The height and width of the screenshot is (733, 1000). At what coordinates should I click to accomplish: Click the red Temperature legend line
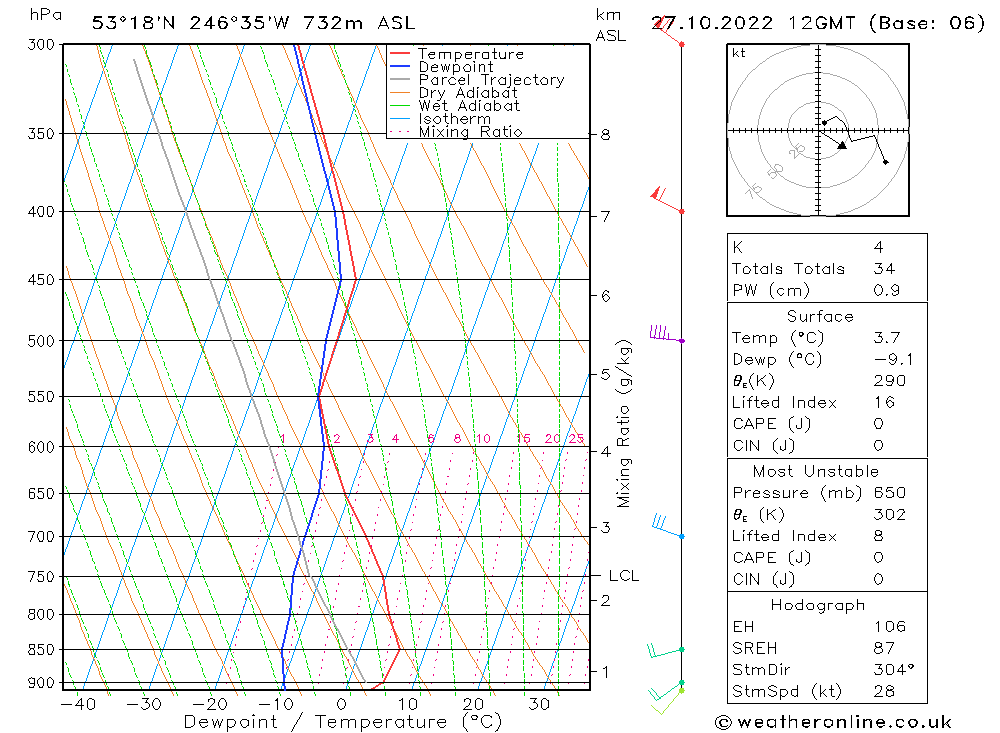[399, 54]
